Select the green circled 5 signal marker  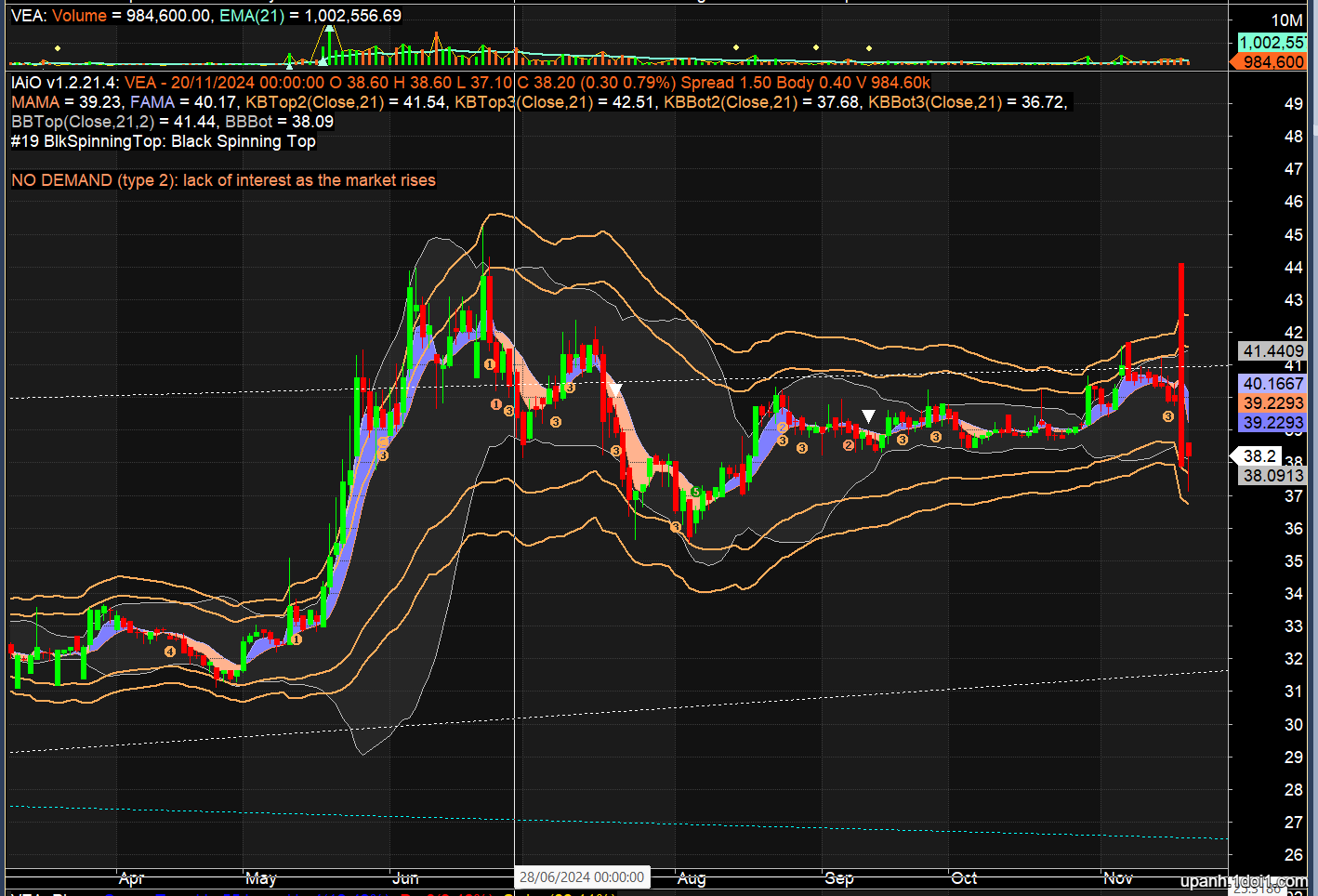click(x=695, y=492)
